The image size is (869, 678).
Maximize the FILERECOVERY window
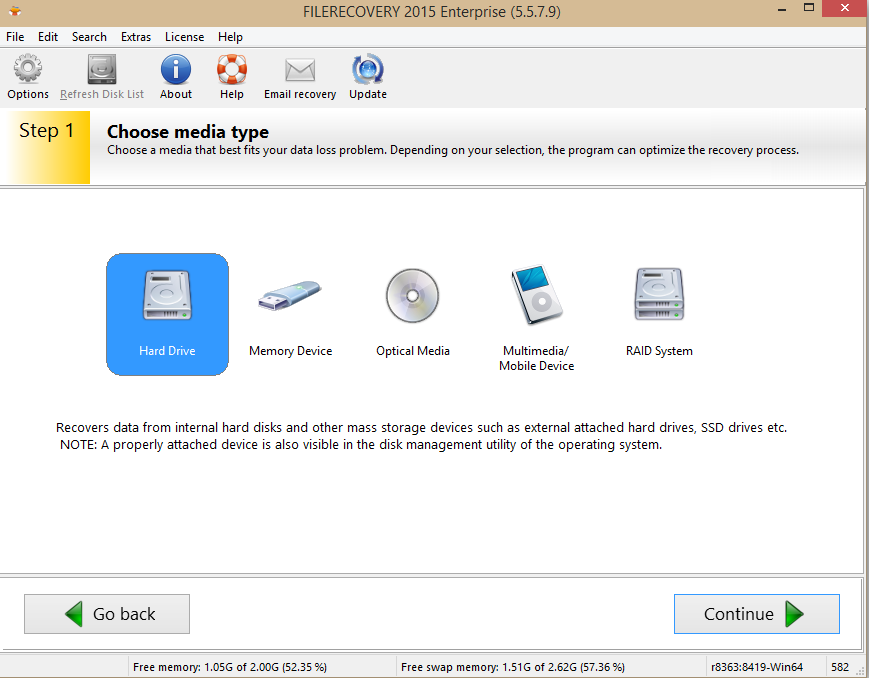(x=809, y=8)
